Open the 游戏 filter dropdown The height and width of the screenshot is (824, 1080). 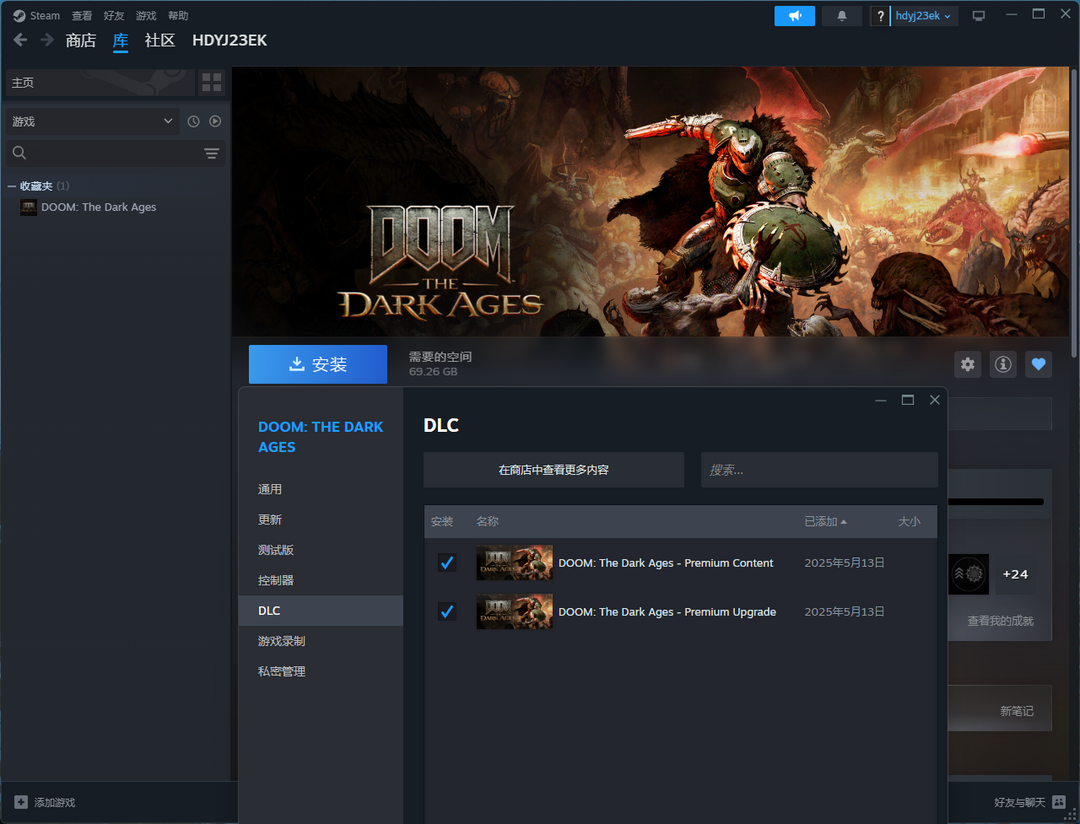92,121
